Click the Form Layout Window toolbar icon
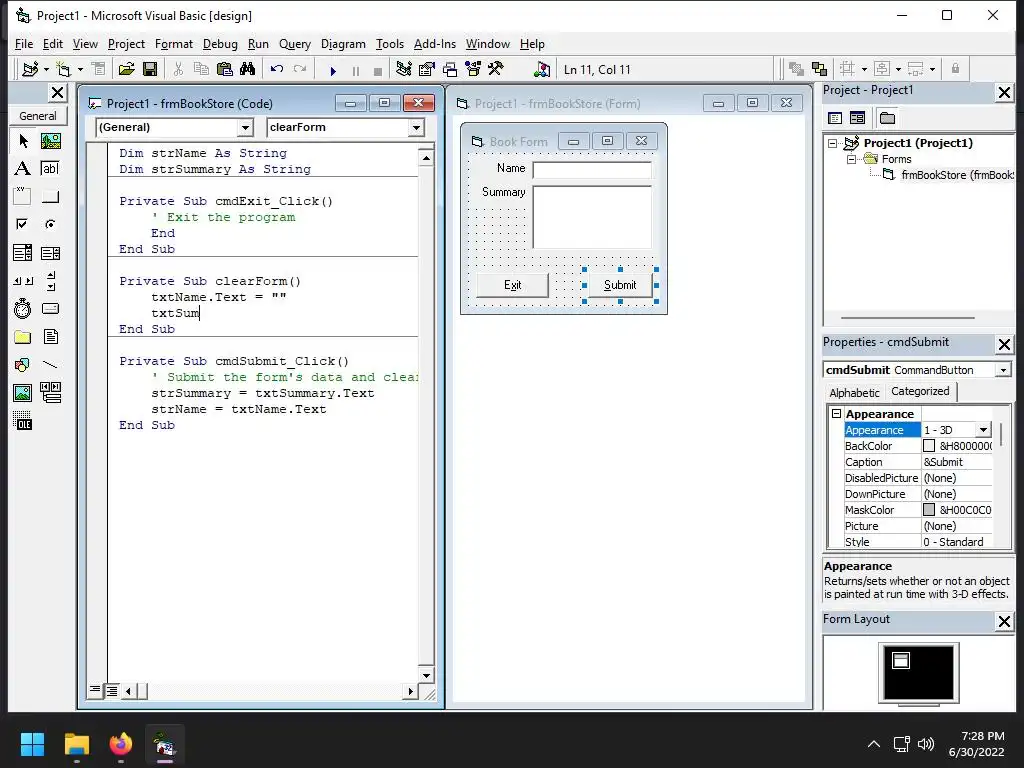The width and height of the screenshot is (1024, 768). coord(450,69)
